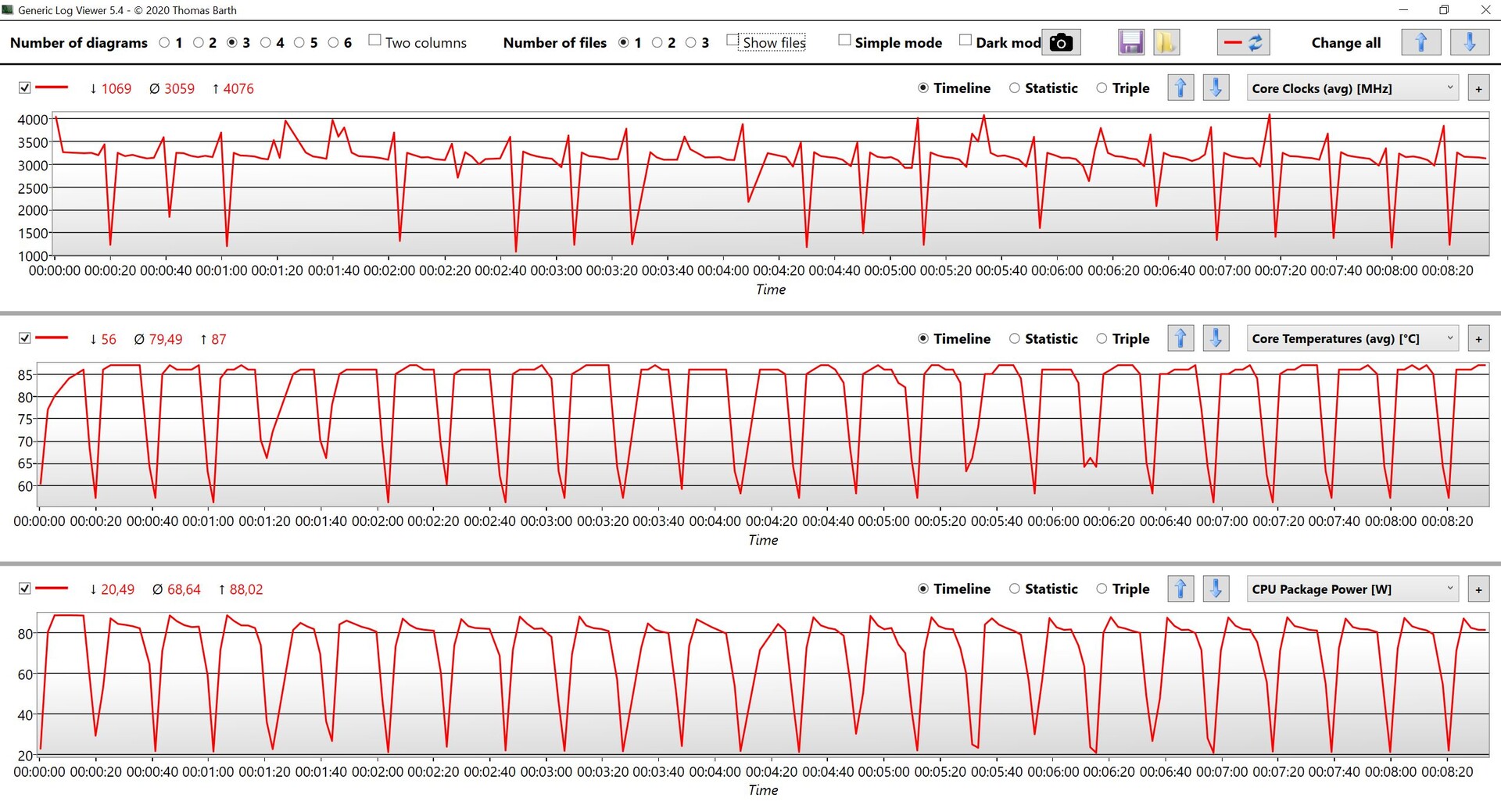1501x812 pixels.
Task: Click the purple floppy disk save icon
Action: tap(1131, 42)
